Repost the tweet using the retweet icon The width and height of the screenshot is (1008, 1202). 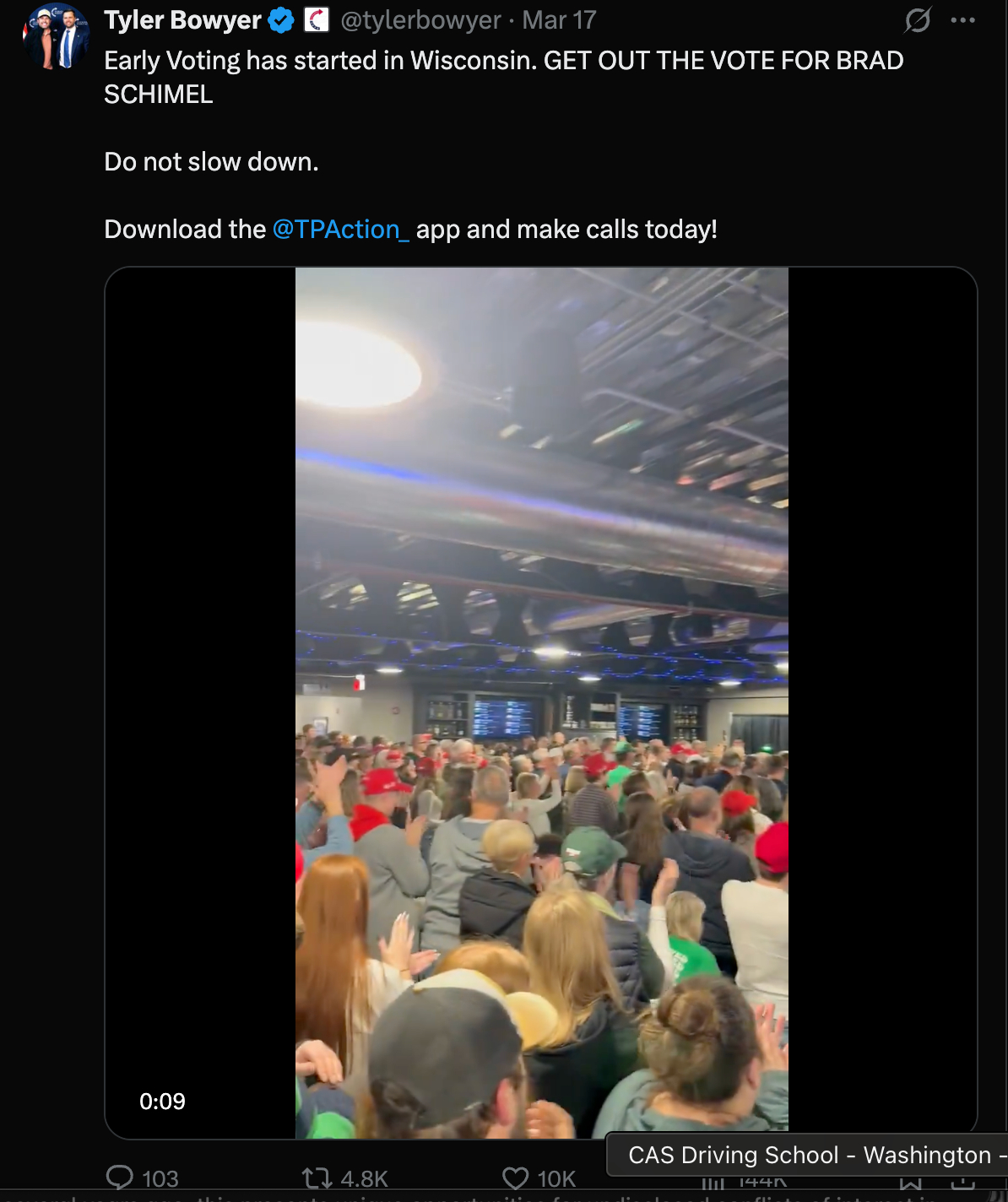tap(317, 1178)
